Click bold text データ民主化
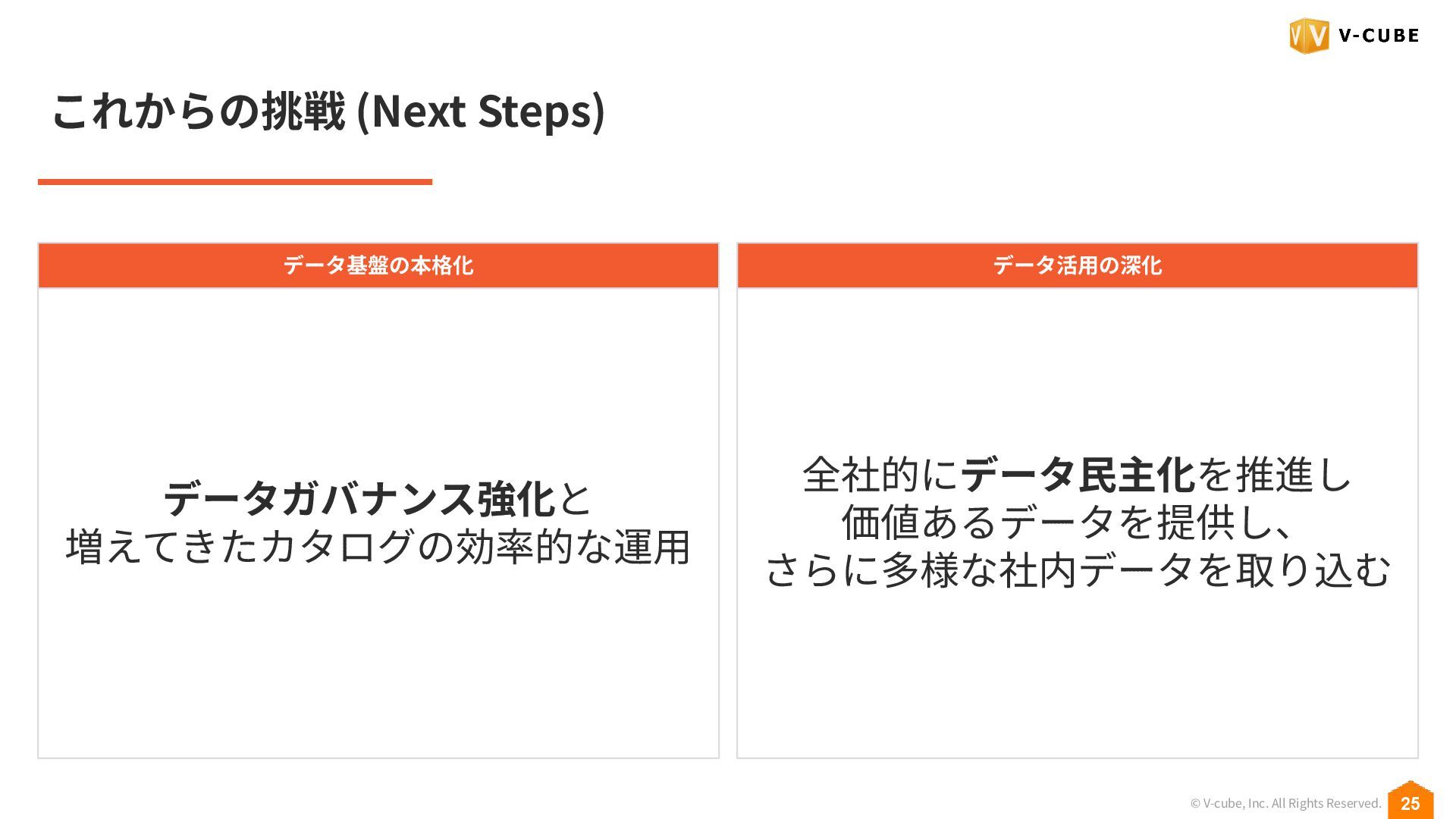 (x=1078, y=475)
